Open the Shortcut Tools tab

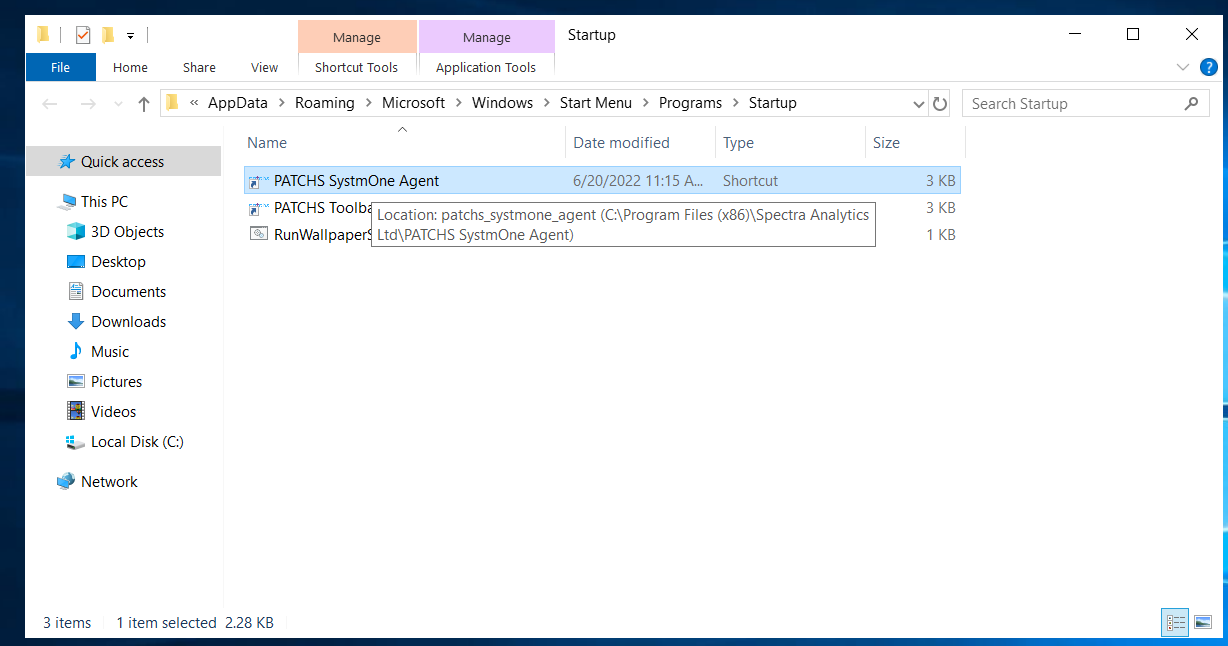tap(356, 67)
